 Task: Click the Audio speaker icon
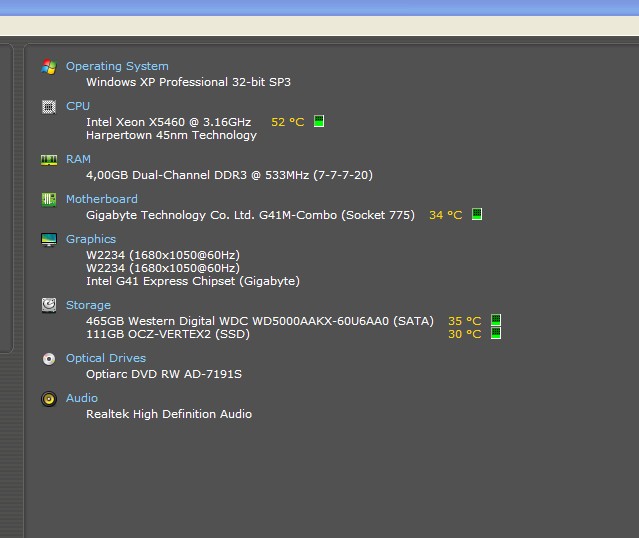49,399
